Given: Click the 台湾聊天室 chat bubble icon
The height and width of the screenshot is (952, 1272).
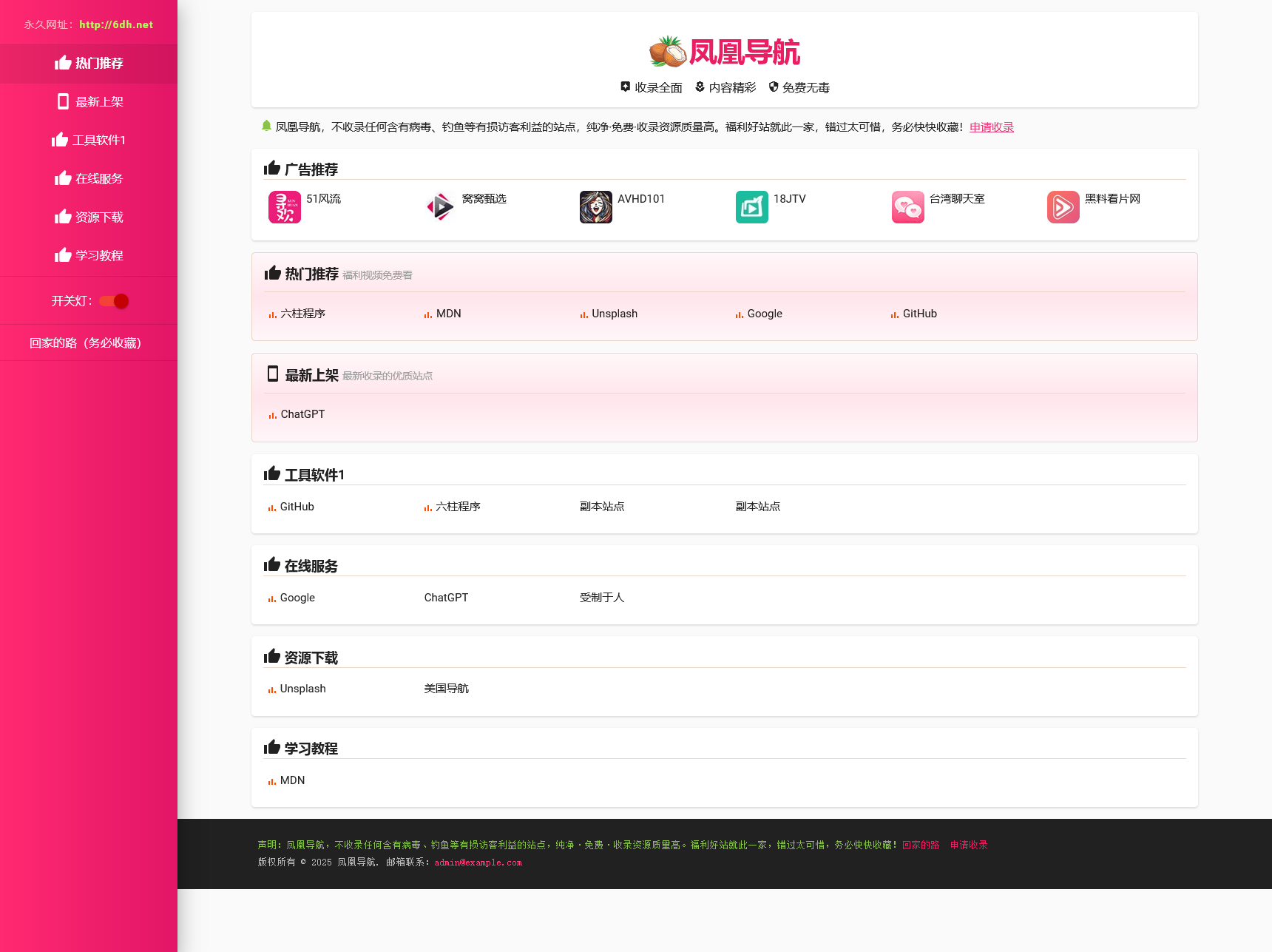Looking at the screenshot, I should pos(907,207).
